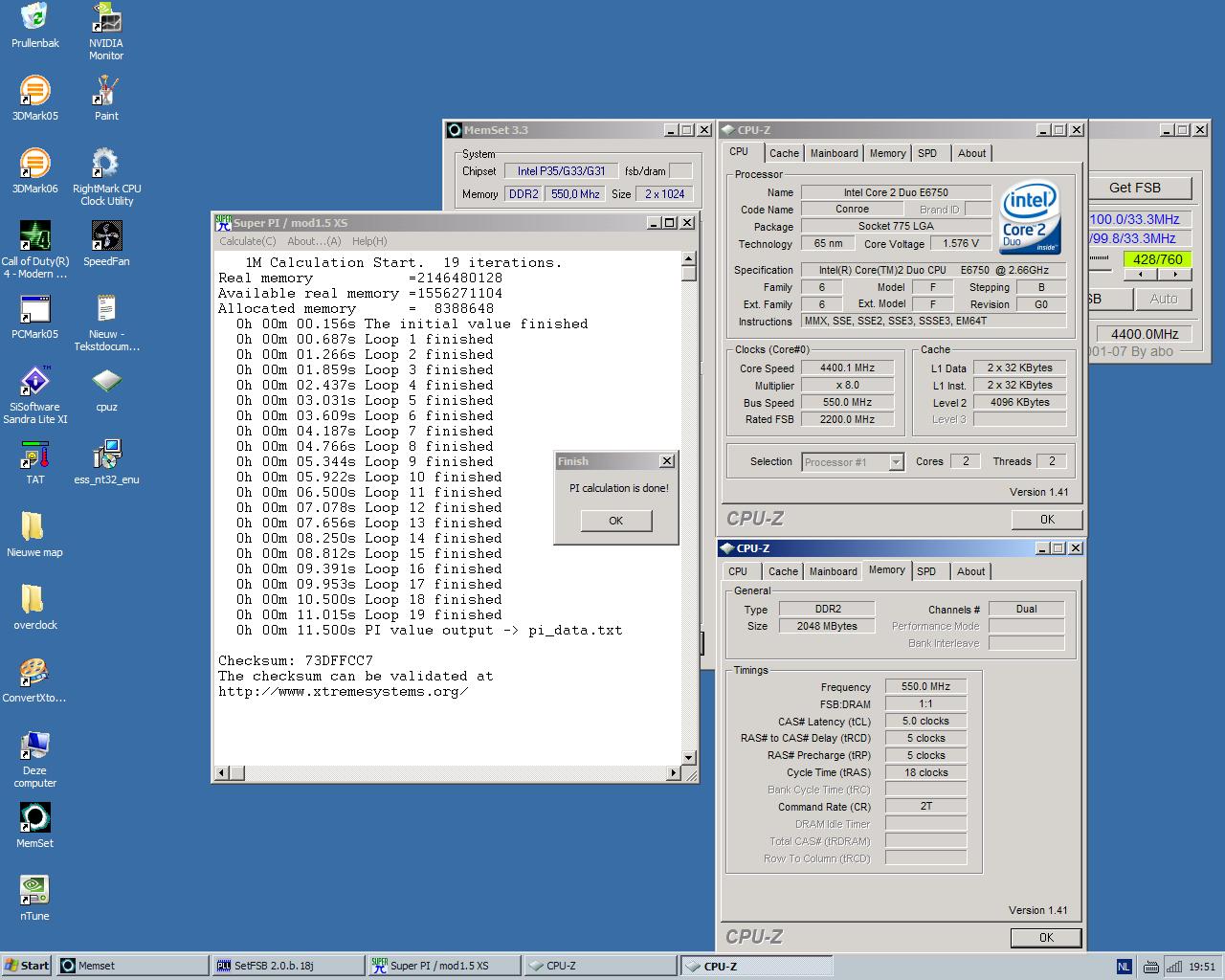Launch the 3DMark06 desktop shortcut

[x=34, y=171]
